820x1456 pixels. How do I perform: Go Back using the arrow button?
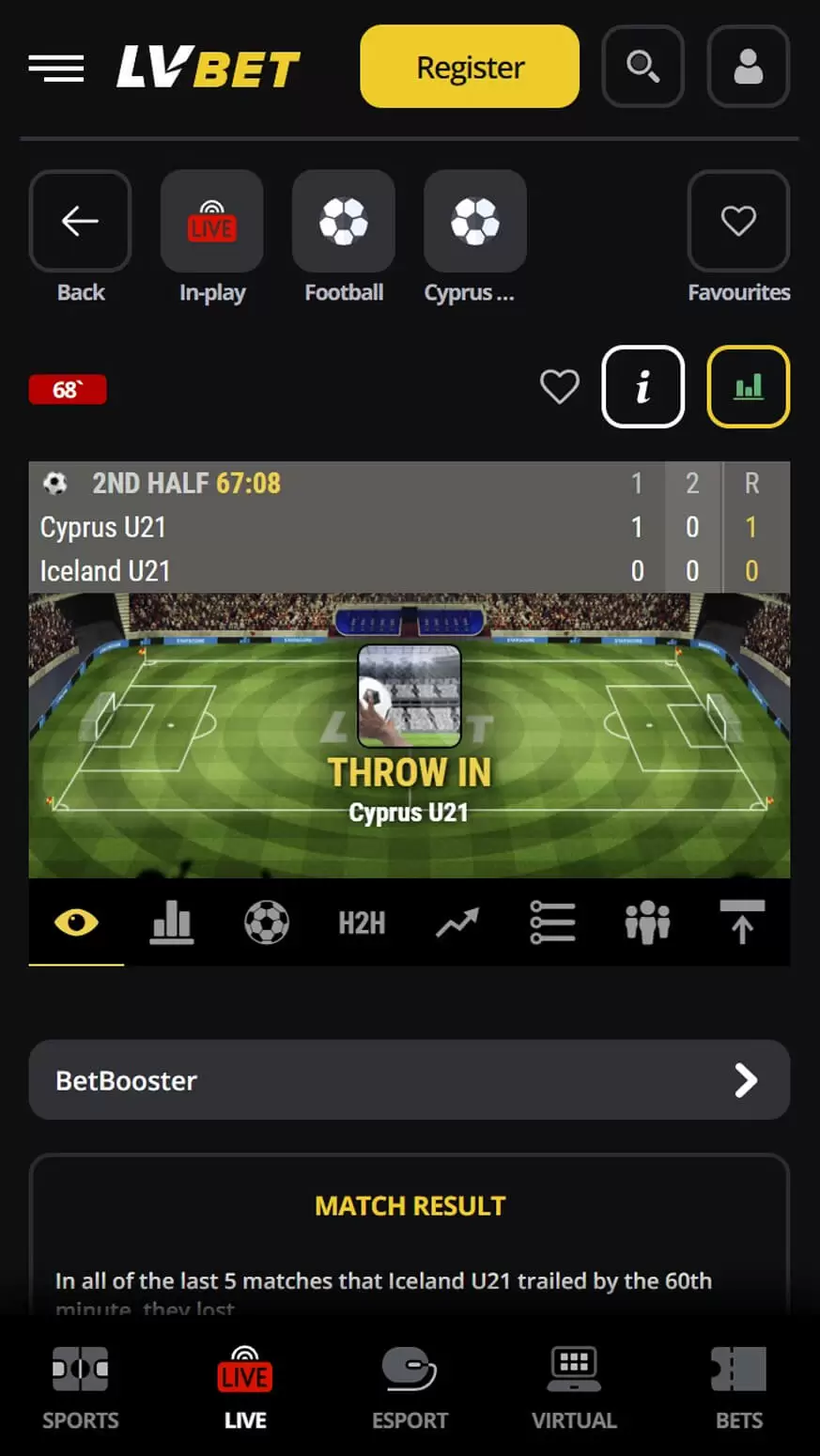[81, 238]
